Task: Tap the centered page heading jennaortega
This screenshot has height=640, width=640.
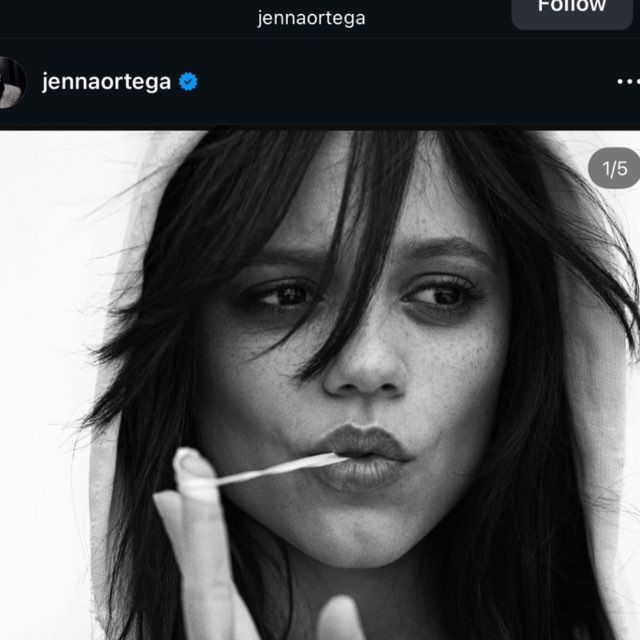Action: tap(311, 18)
